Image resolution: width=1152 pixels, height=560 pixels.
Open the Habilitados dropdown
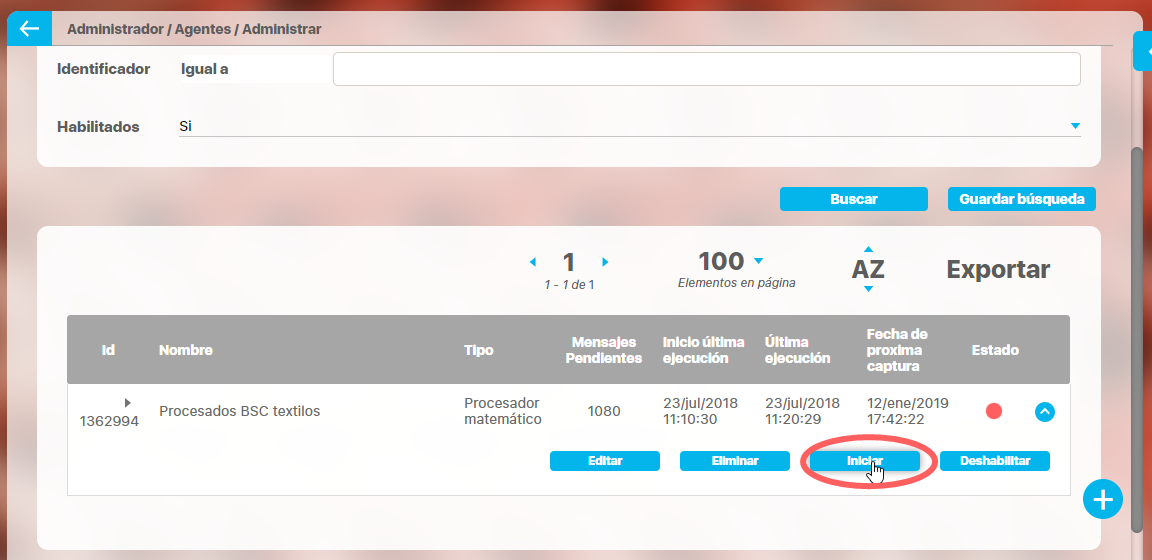click(x=1075, y=126)
